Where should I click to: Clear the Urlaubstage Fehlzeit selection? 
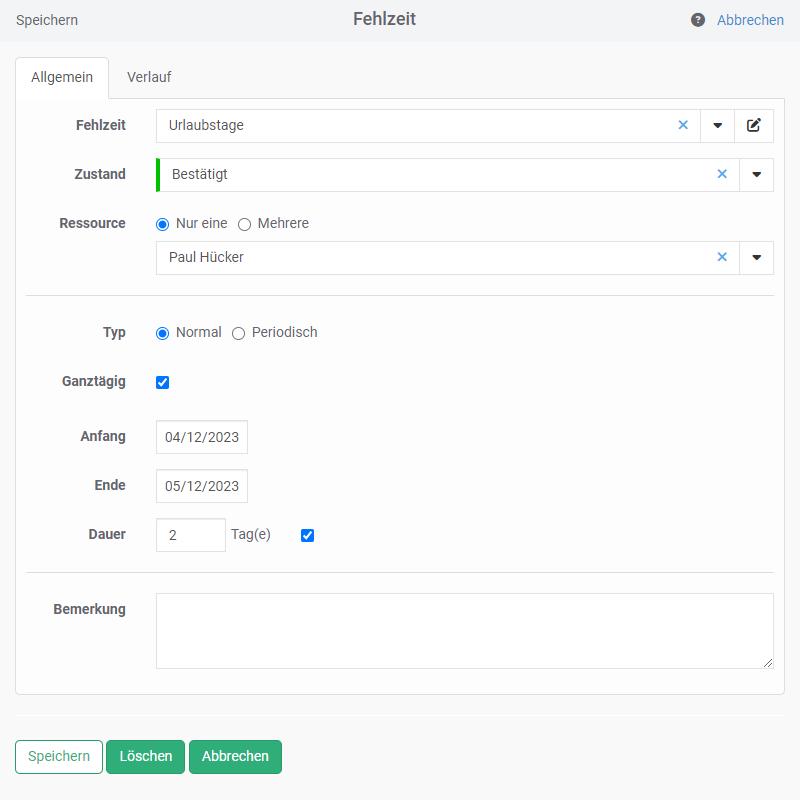pyautogui.click(x=684, y=126)
